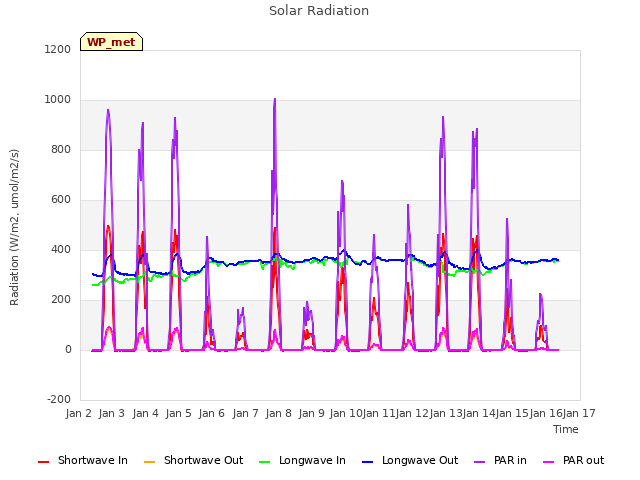Toggle the Shortwave Out legend entry
This screenshot has height=480, width=640.
pyautogui.click(x=193, y=460)
